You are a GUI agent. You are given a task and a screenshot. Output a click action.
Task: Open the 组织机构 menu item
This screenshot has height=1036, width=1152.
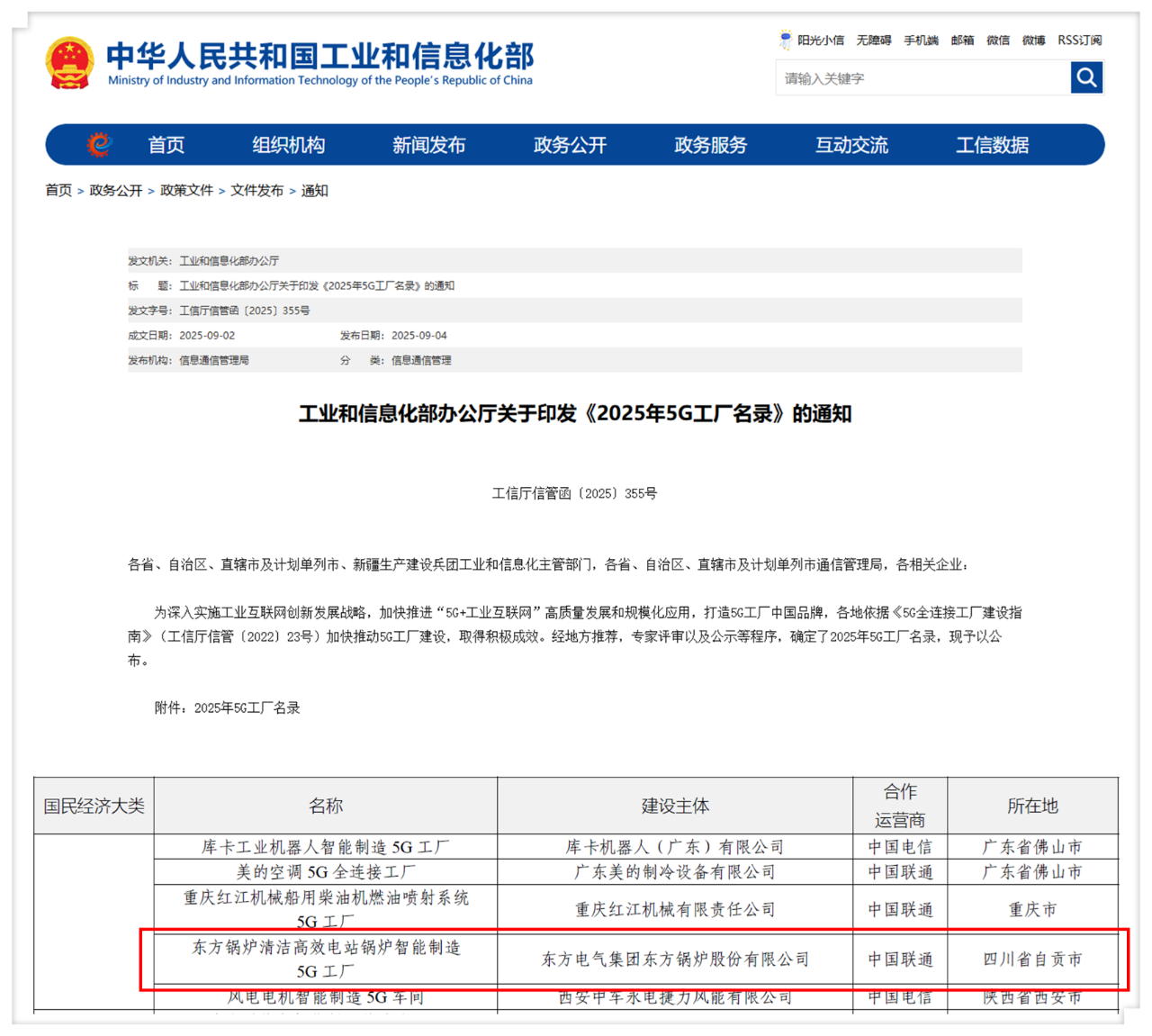288,145
